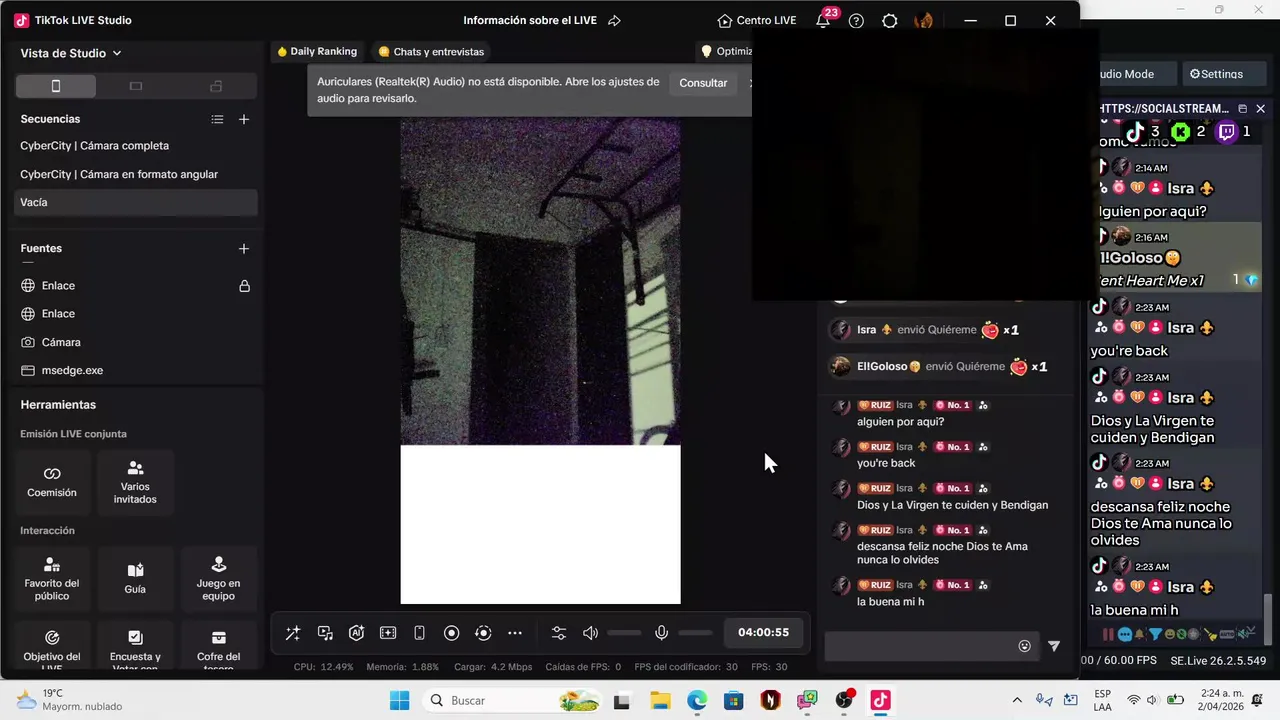Click the camera preview in the canvas
Viewport: 1280px width, 720px height.
click(540, 282)
